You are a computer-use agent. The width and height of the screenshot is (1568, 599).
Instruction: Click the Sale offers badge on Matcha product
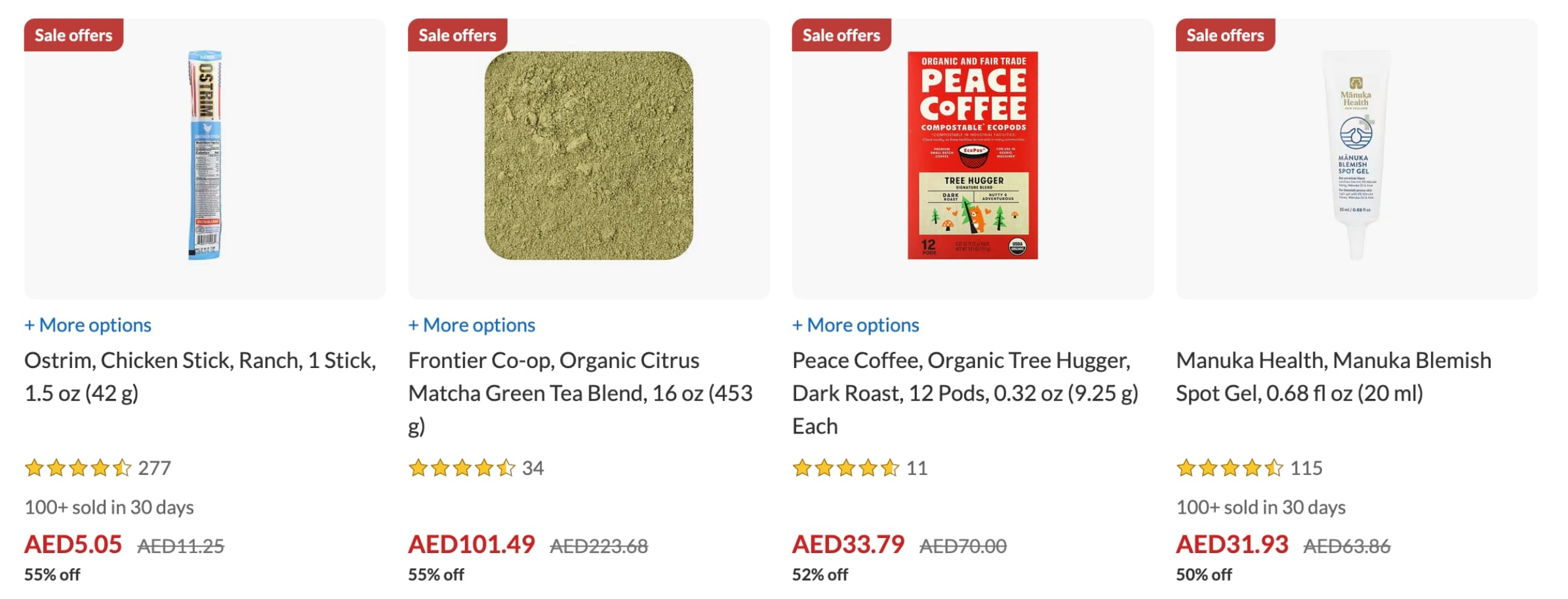click(x=457, y=35)
